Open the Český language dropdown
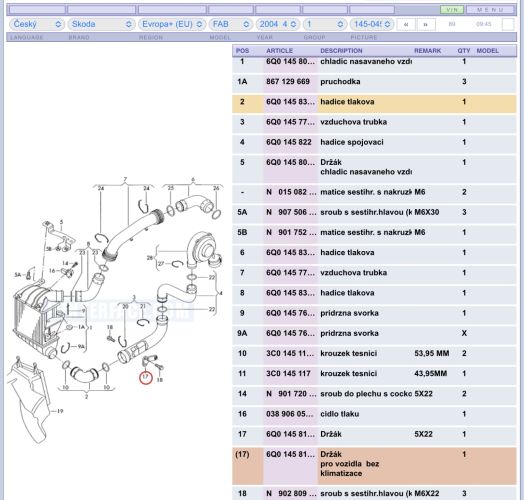524x500 pixels. 37,24
